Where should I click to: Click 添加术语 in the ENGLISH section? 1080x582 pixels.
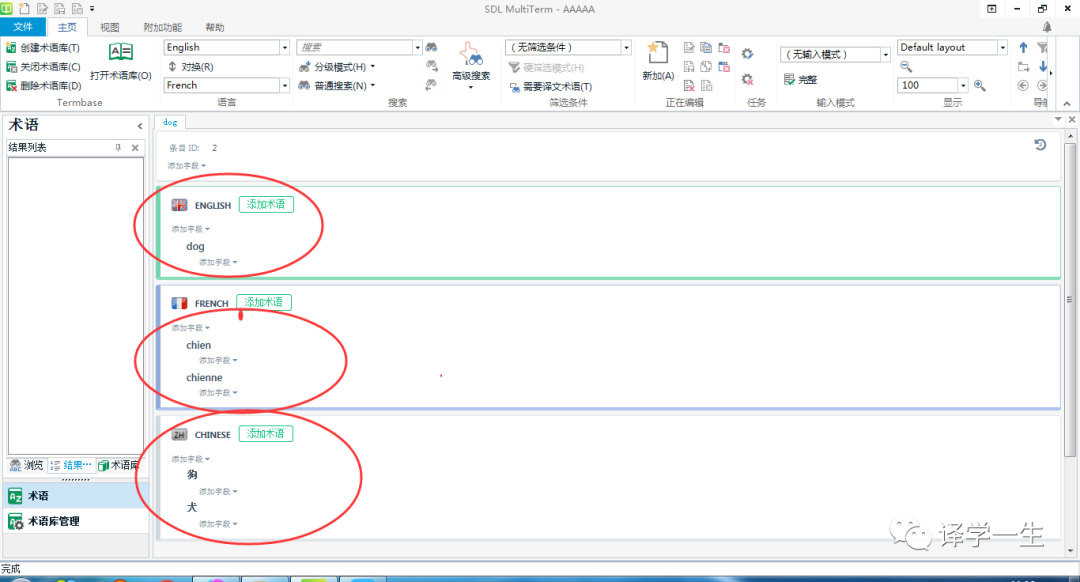coord(266,205)
